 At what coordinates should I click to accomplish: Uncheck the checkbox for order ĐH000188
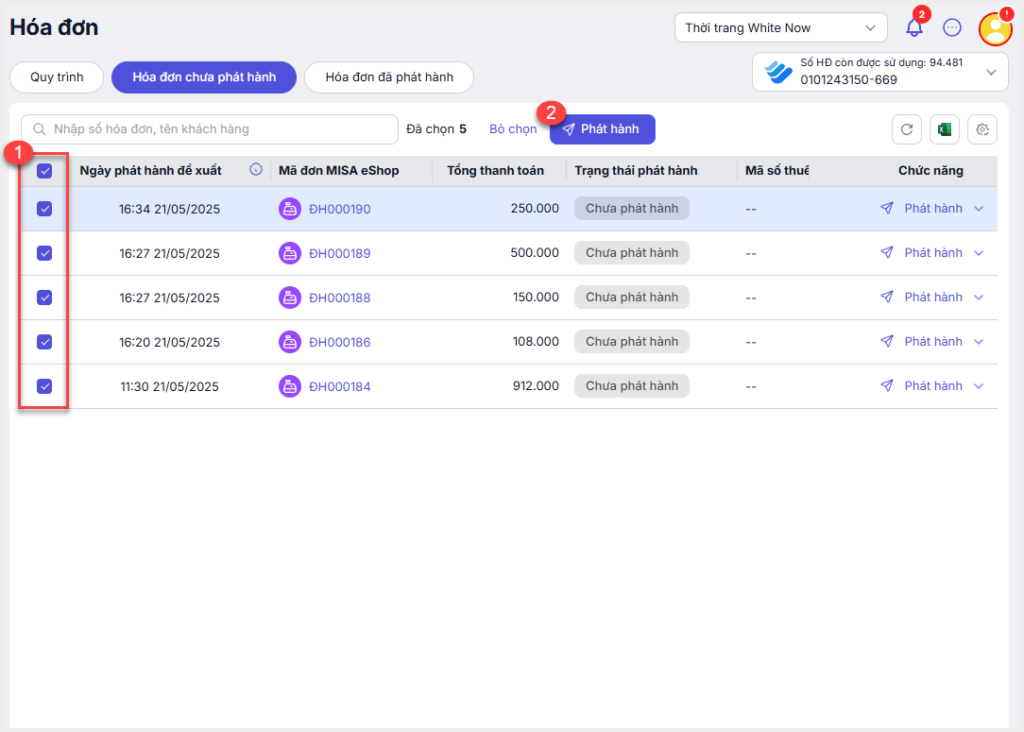[x=44, y=297]
